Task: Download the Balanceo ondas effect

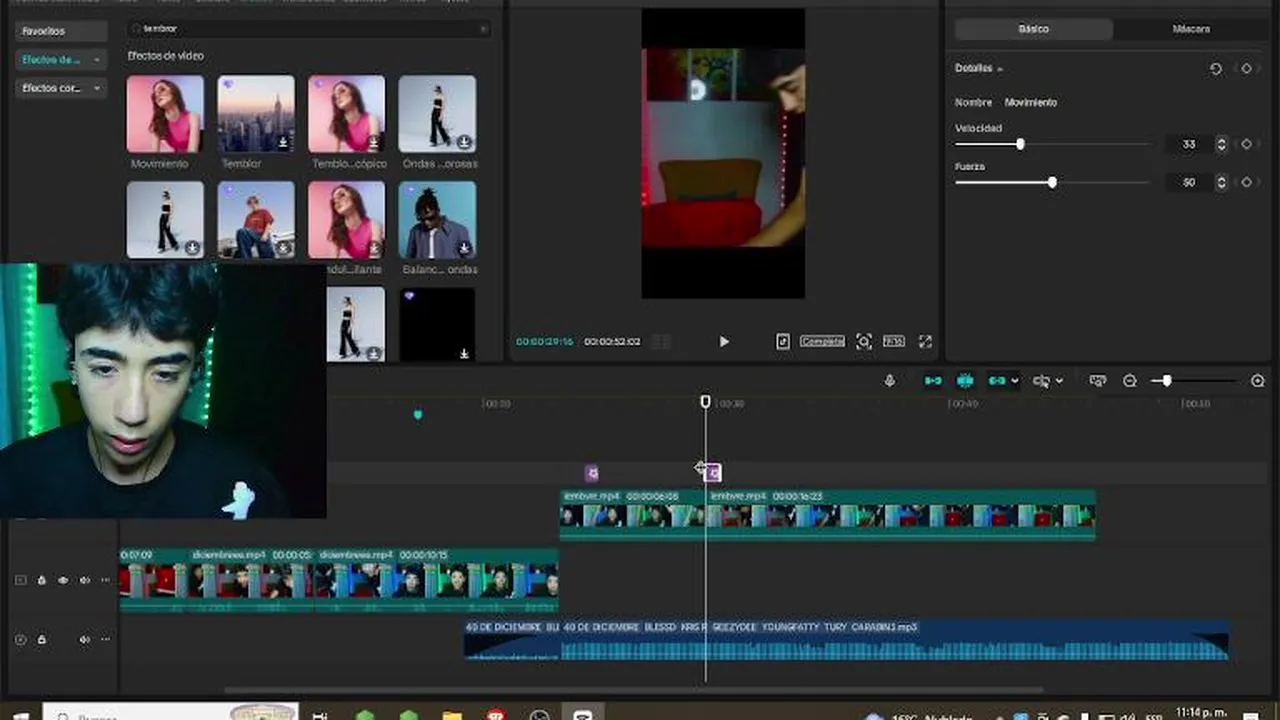Action: [464, 248]
